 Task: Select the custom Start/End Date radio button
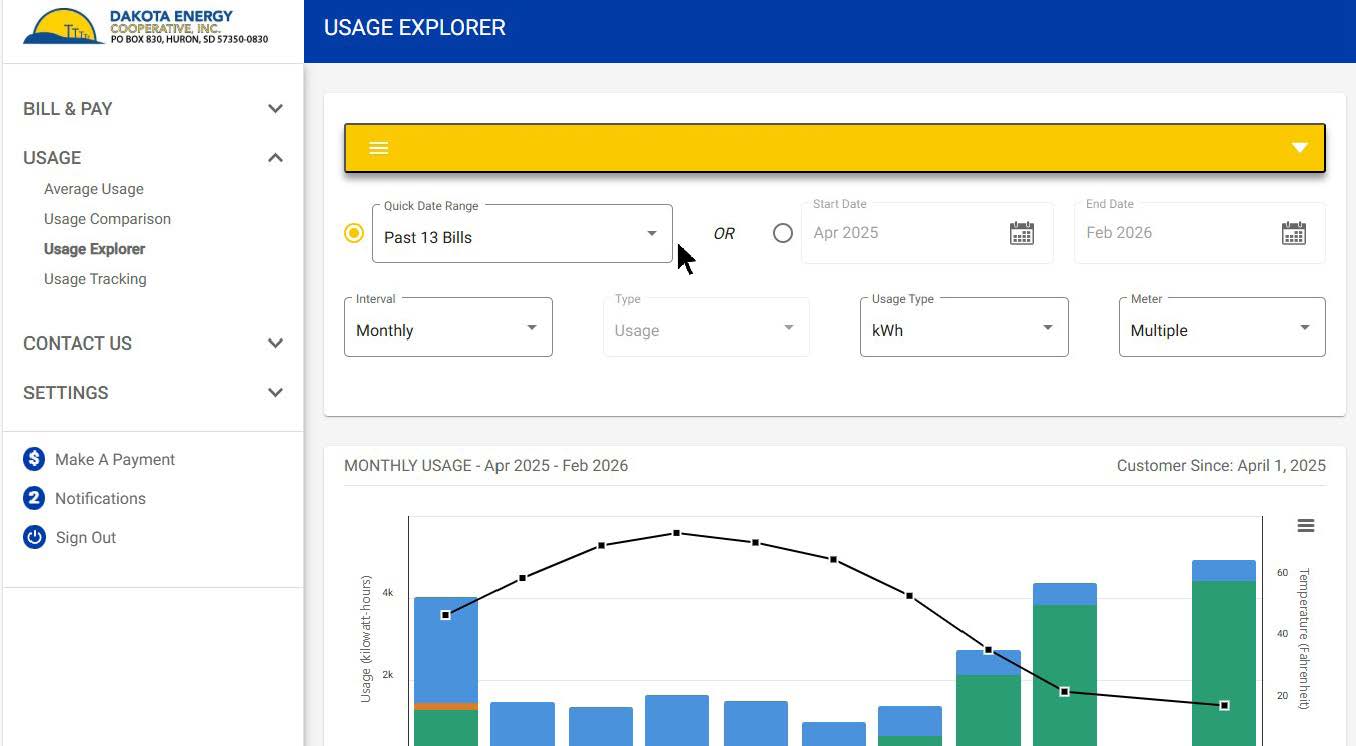click(x=783, y=233)
